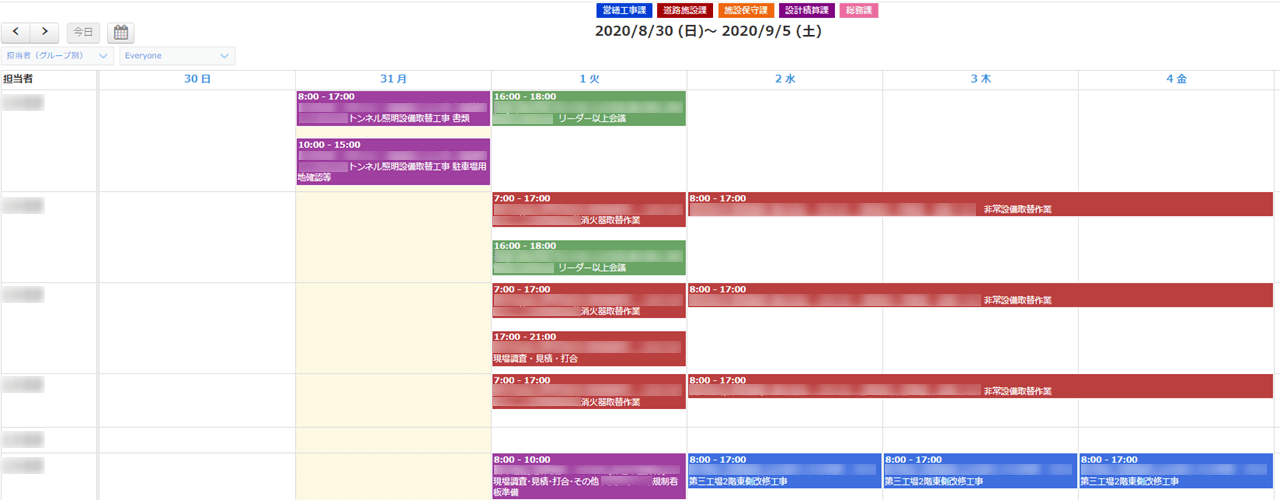The width and height of the screenshot is (1280, 500).
Task: Click the 2 水 day column header
Action: pyautogui.click(x=784, y=78)
